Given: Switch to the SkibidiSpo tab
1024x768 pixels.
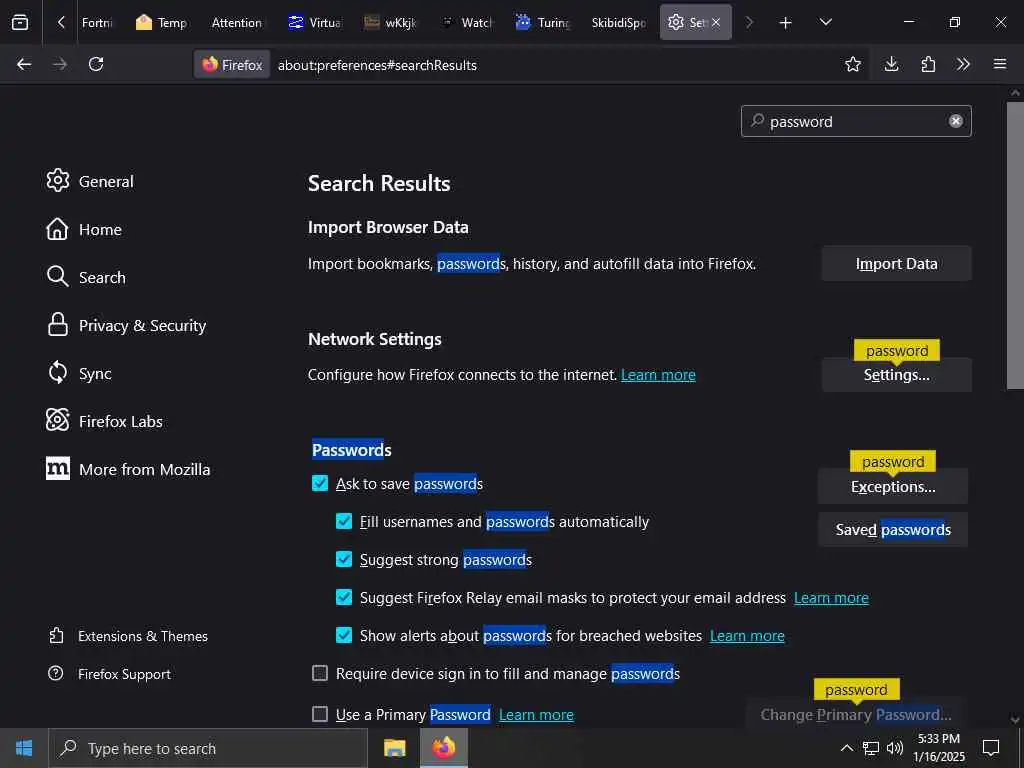Looking at the screenshot, I should [618, 23].
